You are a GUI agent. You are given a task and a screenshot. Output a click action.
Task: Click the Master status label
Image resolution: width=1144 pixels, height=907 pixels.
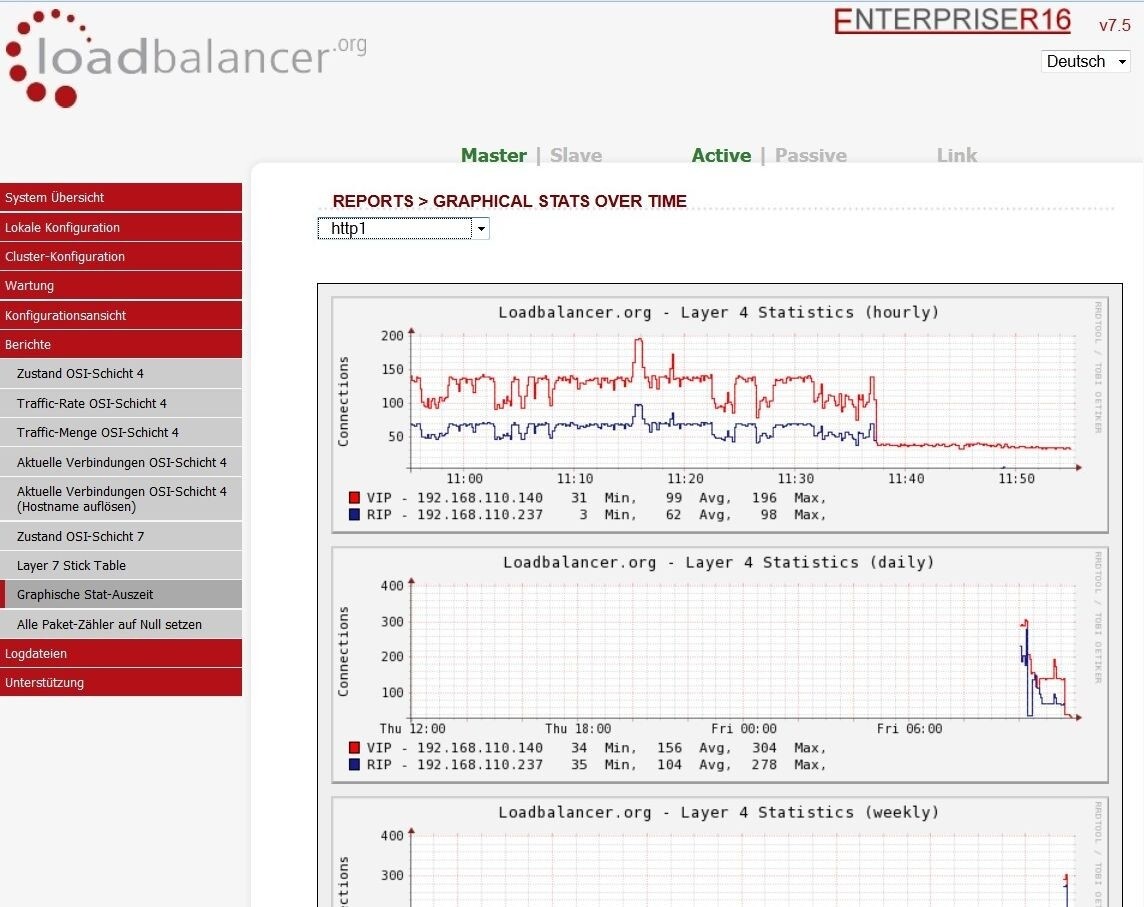494,155
